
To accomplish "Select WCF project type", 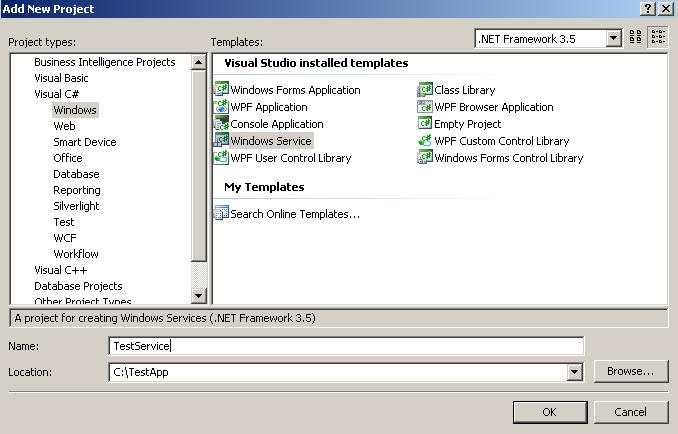I will pos(65,238).
